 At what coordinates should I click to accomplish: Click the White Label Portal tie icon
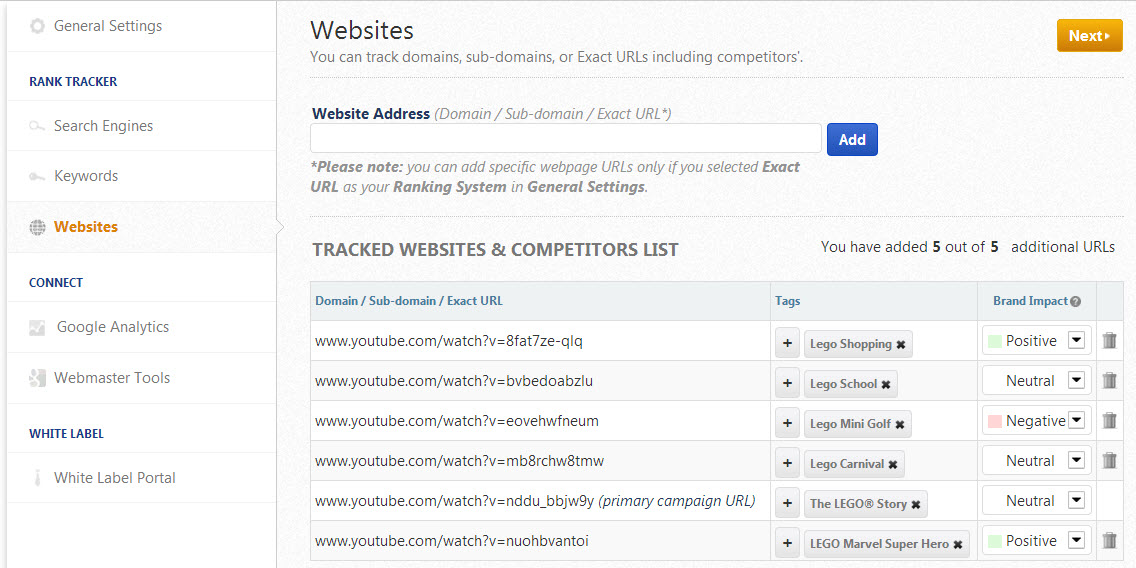pyautogui.click(x=36, y=478)
